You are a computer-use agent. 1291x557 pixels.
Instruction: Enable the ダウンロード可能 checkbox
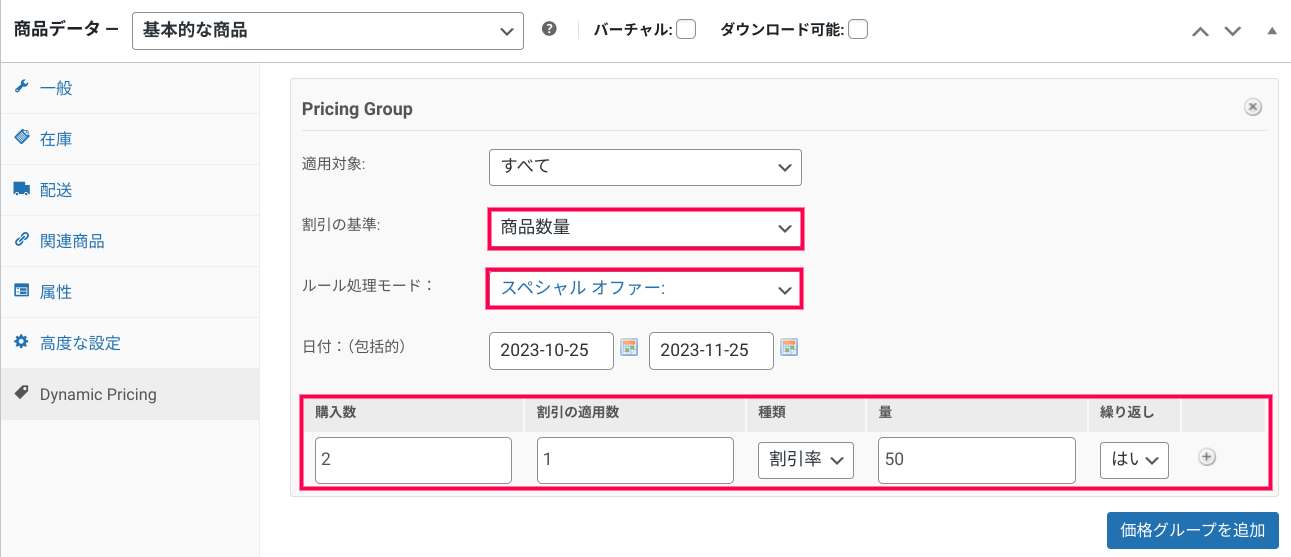[x=858, y=29]
